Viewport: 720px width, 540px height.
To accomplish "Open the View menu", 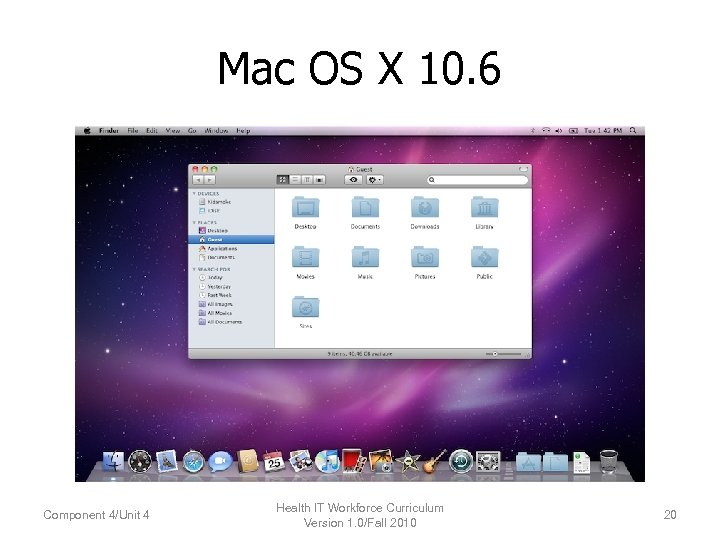I will coord(173,131).
